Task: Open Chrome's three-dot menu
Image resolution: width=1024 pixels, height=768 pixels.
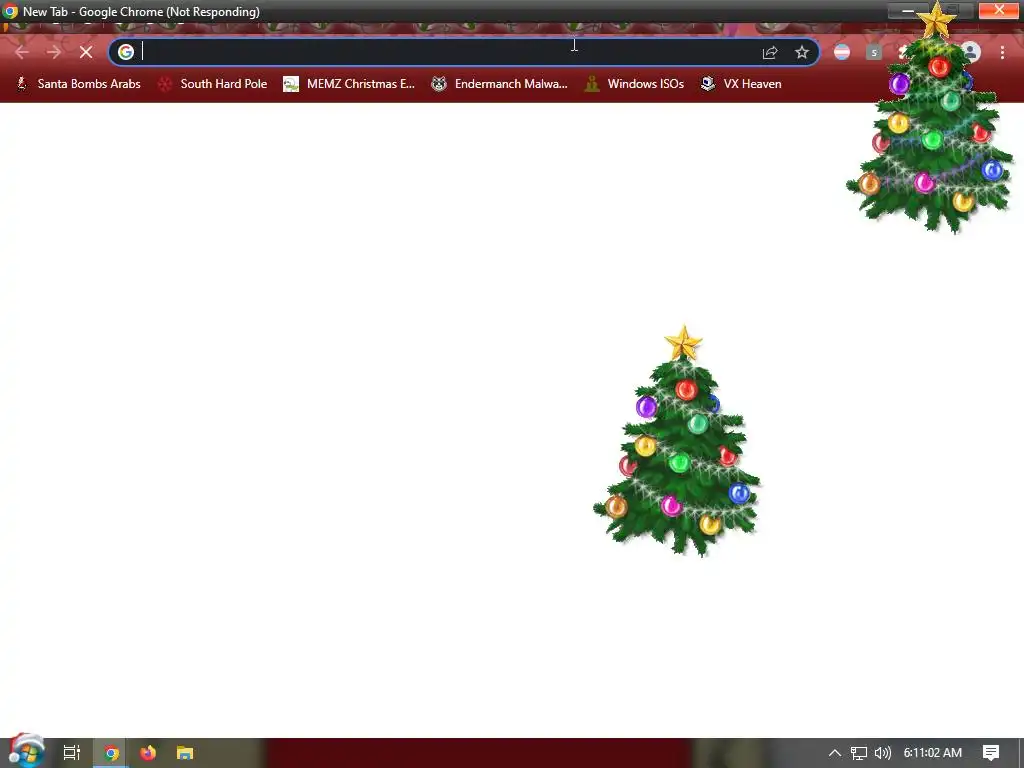Action: [1002, 52]
